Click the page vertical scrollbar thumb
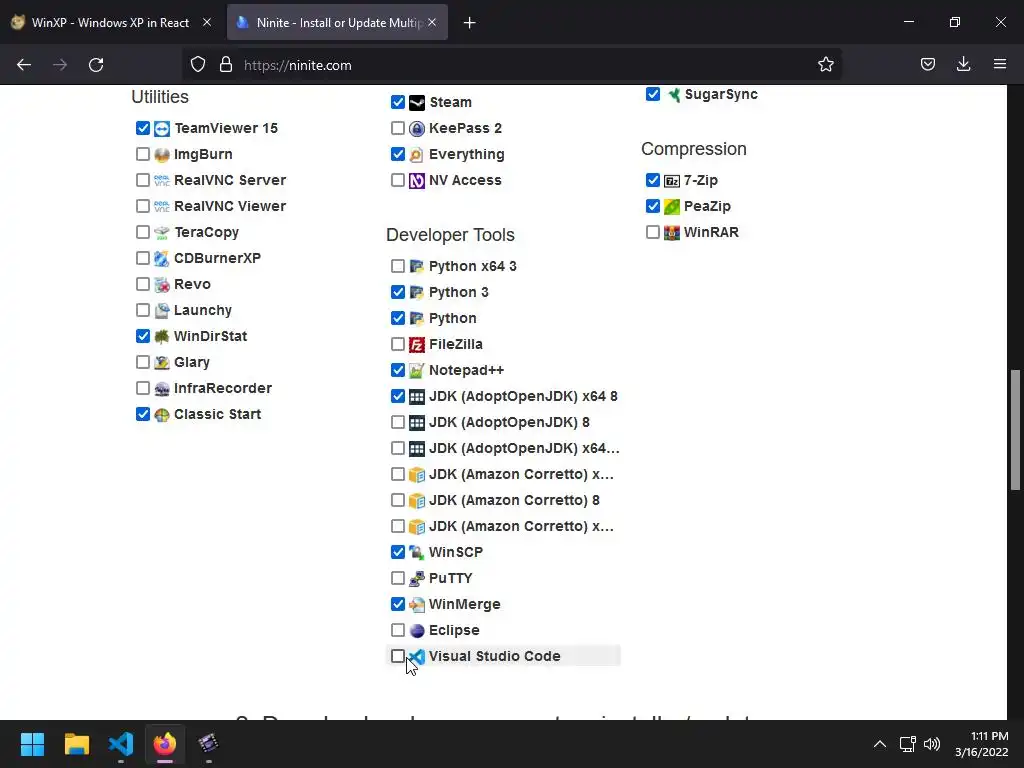 pyautogui.click(x=1016, y=430)
